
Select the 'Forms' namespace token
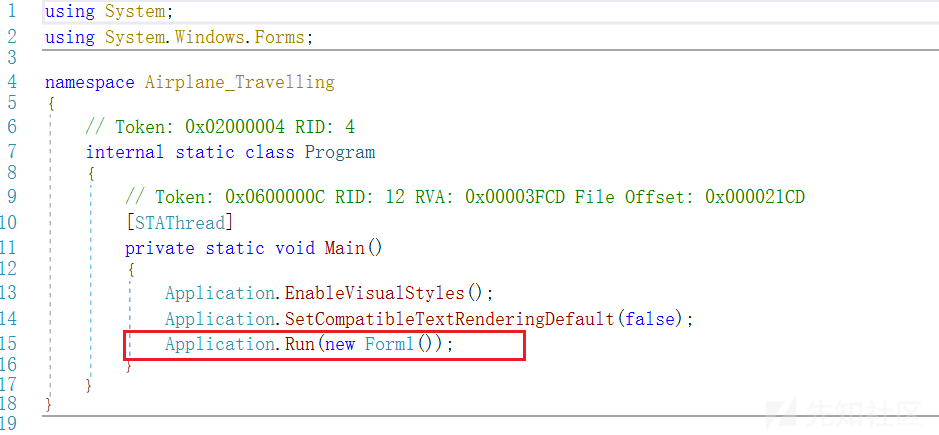point(280,37)
